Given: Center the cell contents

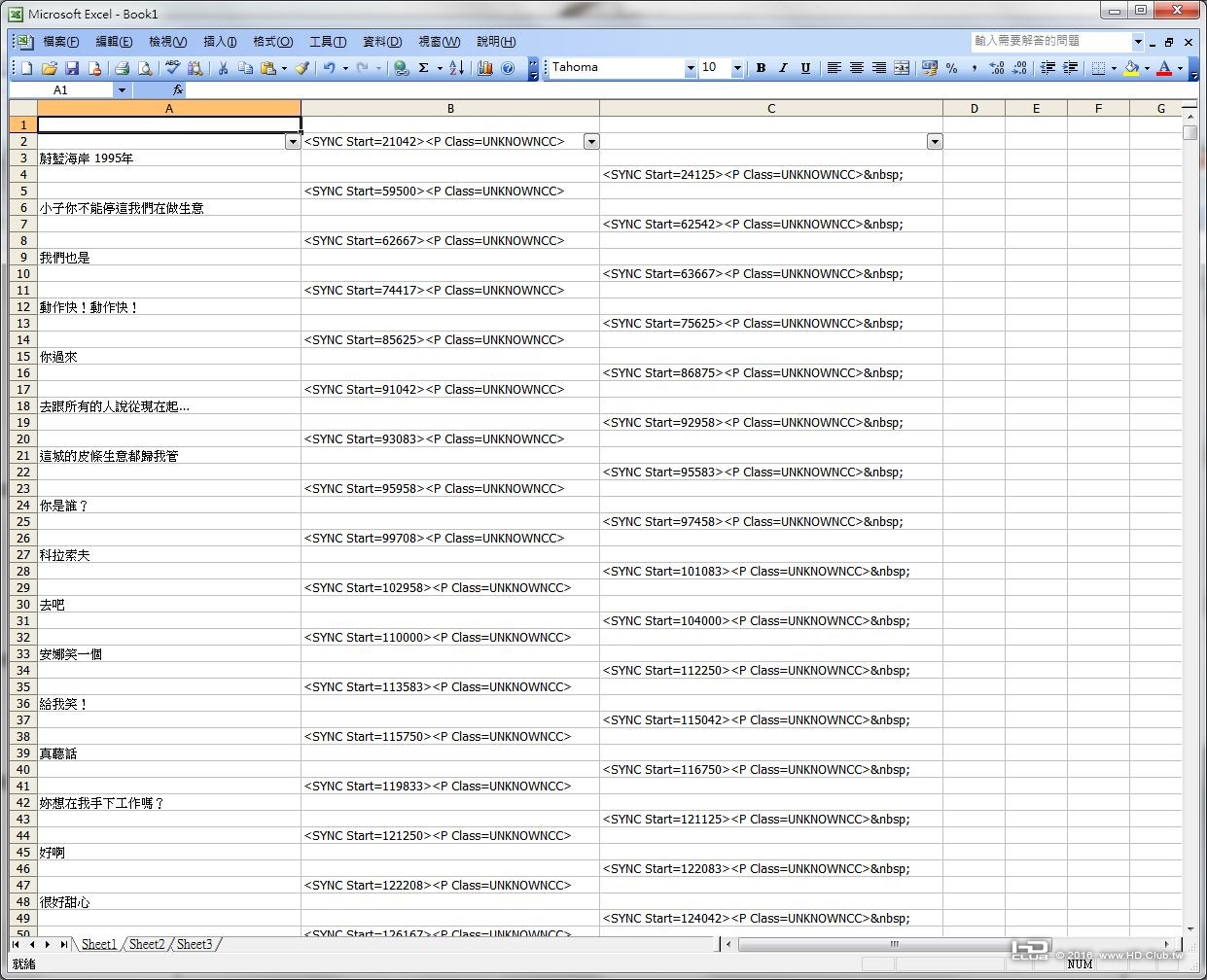Looking at the screenshot, I should [856, 68].
